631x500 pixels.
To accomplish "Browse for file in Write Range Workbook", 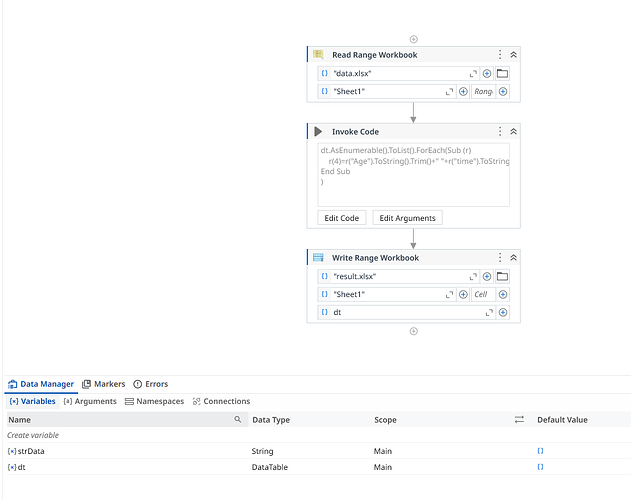I will pyautogui.click(x=502, y=277).
